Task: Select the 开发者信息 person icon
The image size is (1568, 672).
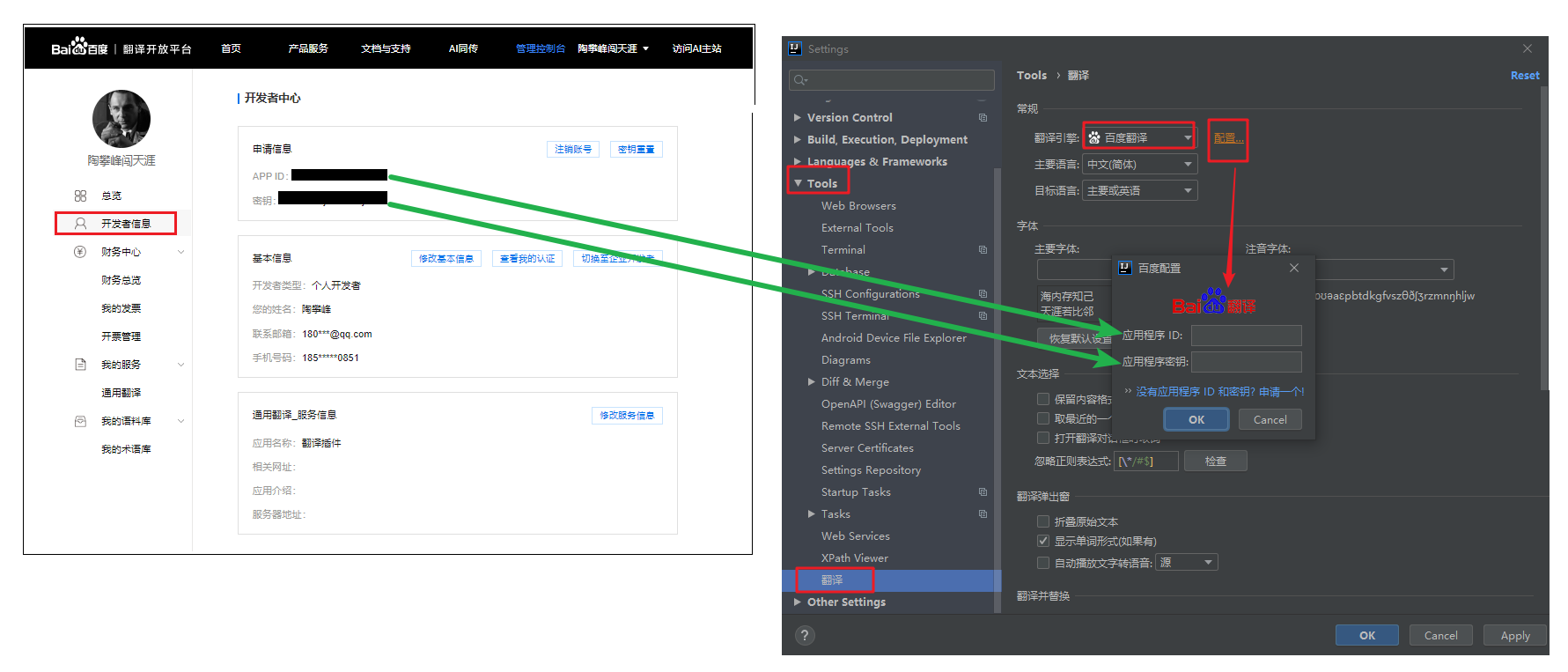Action: point(80,224)
